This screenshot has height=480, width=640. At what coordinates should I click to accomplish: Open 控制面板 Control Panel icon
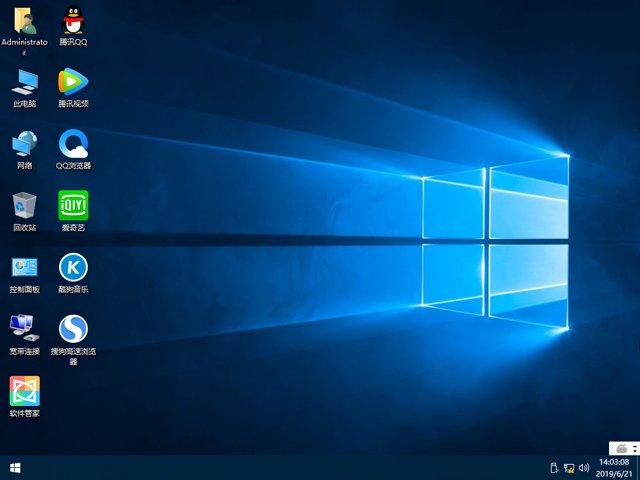(x=24, y=268)
